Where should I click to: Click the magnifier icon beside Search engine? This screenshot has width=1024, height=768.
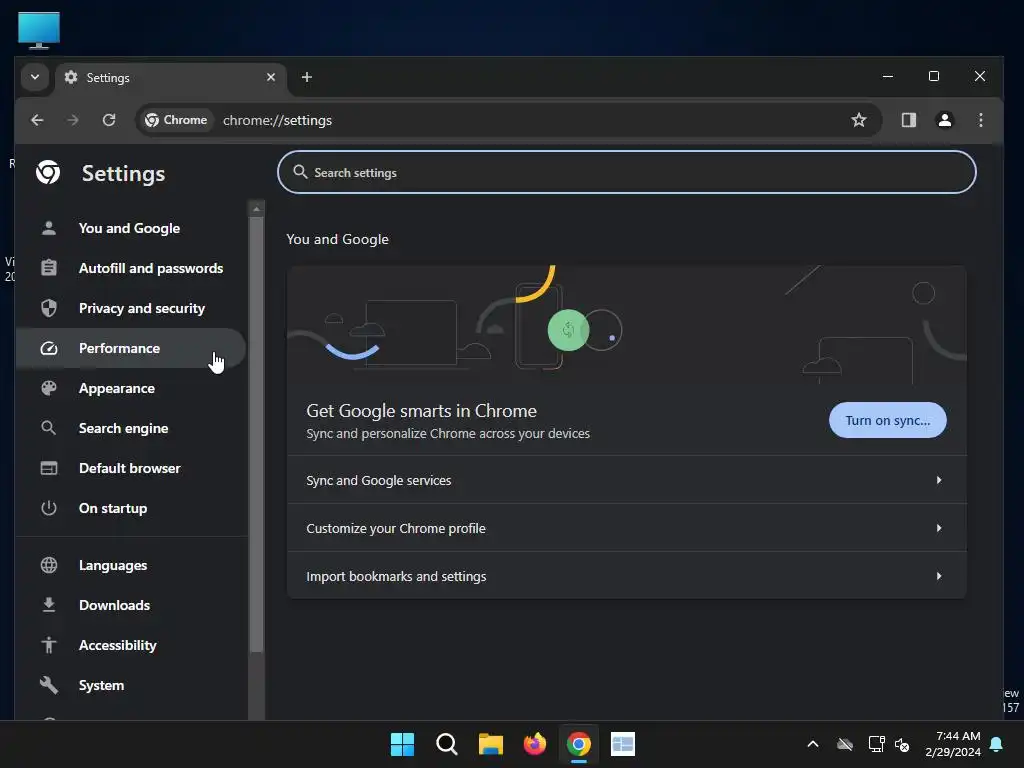49,428
